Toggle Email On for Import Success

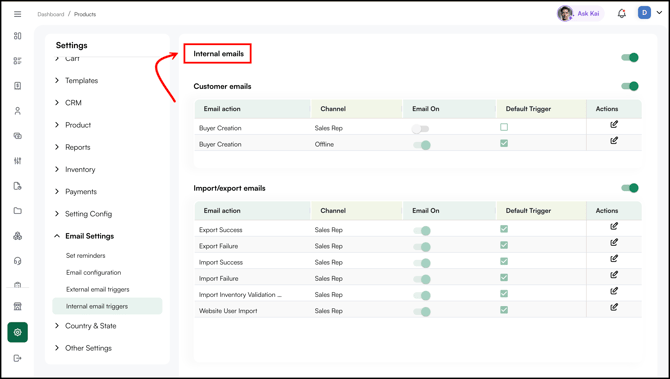tap(422, 263)
